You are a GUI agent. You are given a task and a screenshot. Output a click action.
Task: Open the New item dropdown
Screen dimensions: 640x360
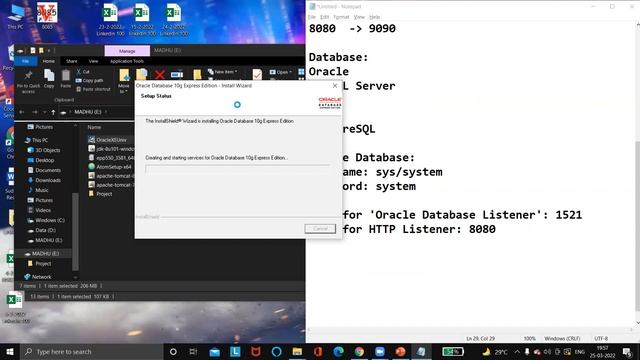click(222, 72)
